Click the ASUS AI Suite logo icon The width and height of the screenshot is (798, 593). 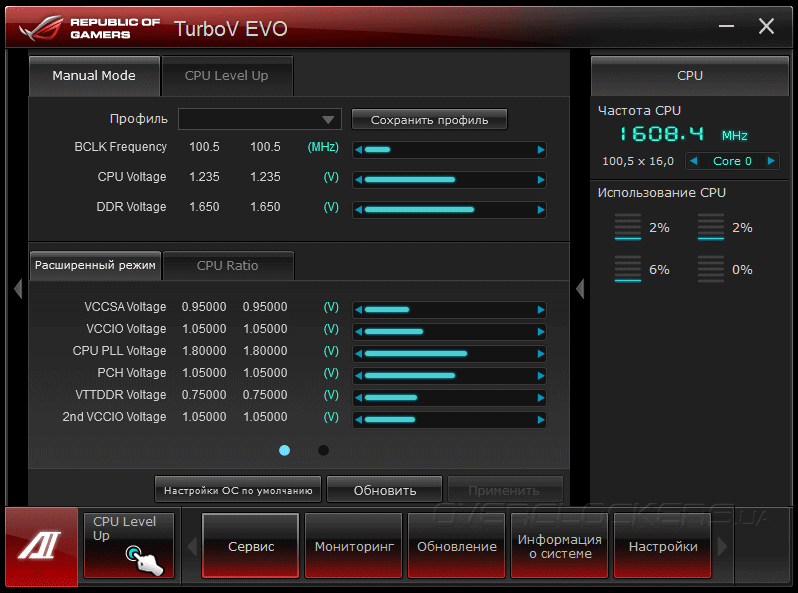point(41,546)
